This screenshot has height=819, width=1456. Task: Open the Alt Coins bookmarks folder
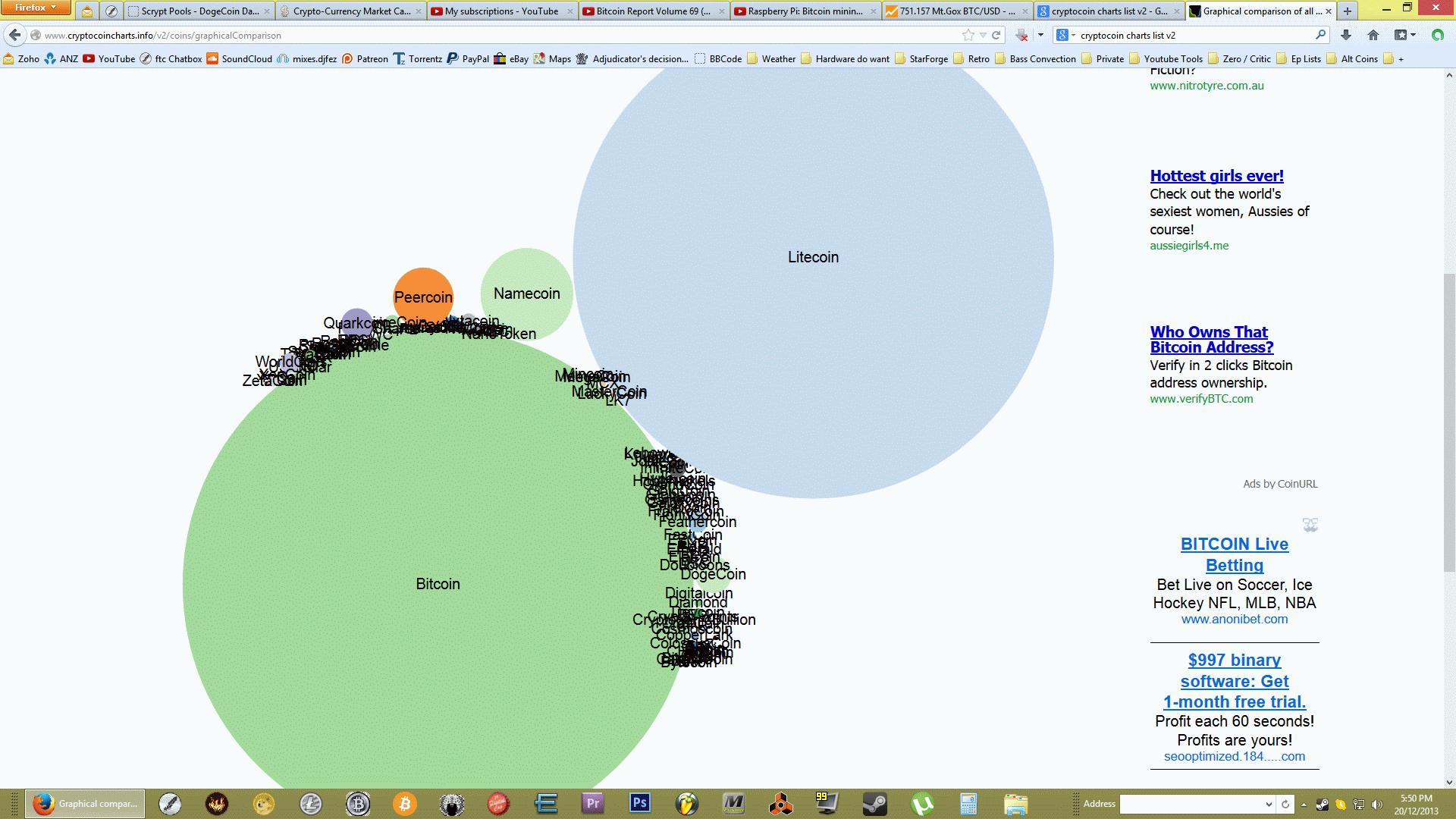(1352, 58)
